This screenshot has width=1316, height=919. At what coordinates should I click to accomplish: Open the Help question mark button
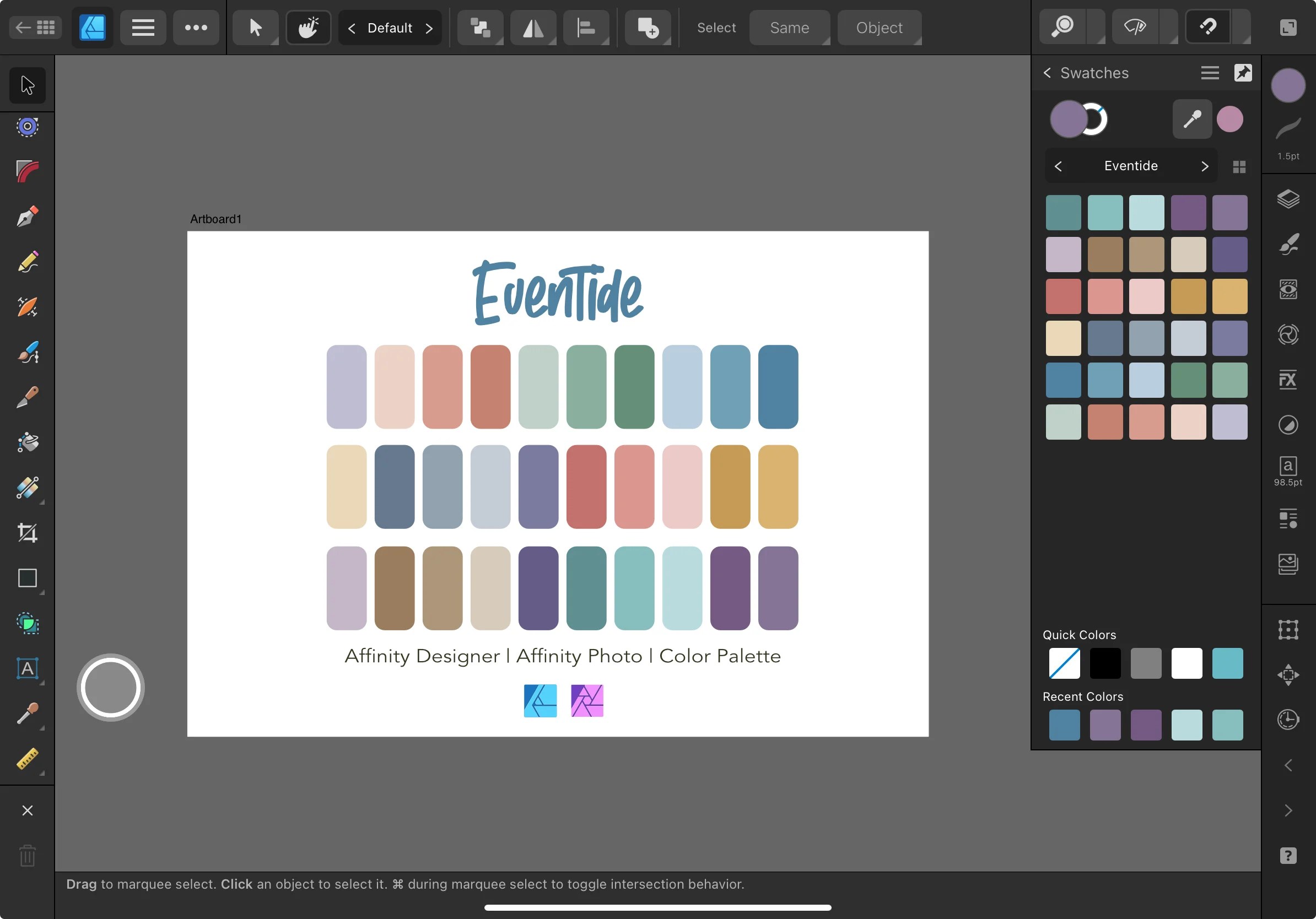point(1288,856)
